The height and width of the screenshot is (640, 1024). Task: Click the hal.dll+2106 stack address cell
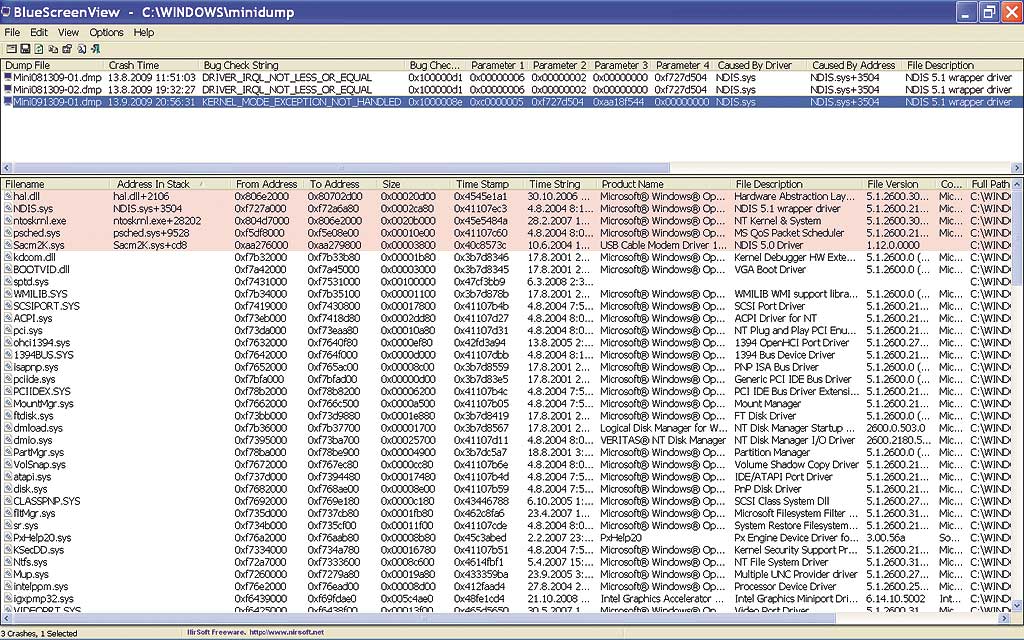(x=140, y=196)
